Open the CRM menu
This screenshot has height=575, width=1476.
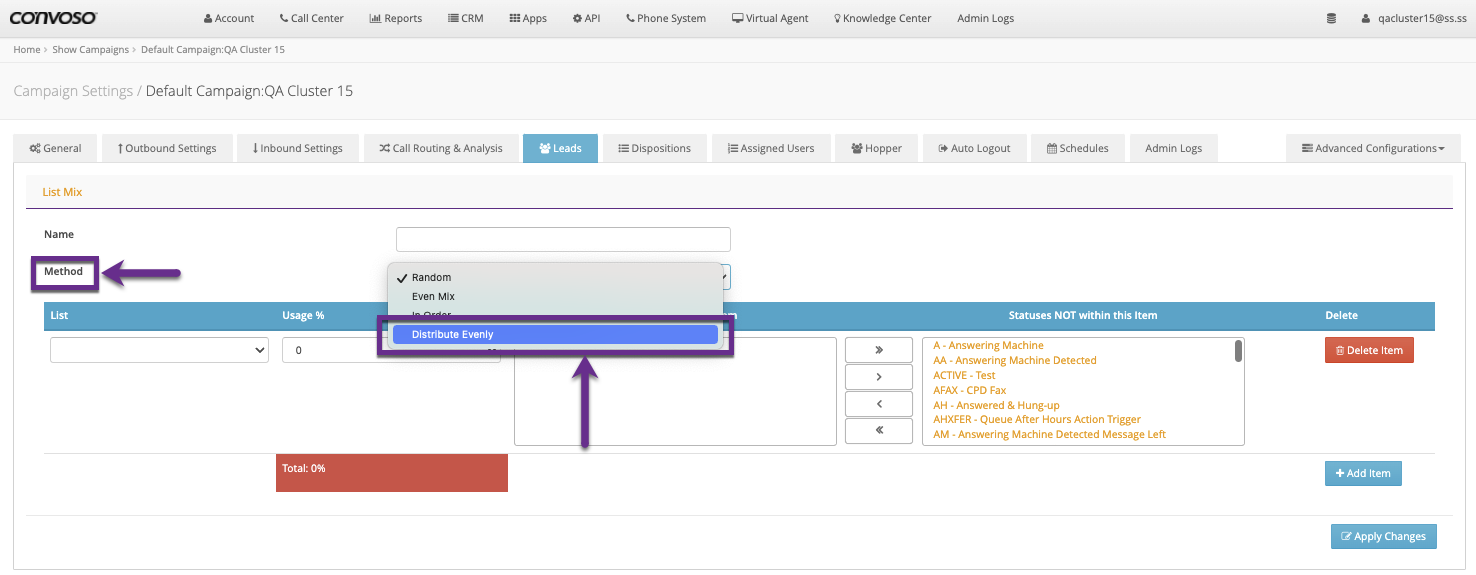click(x=466, y=18)
